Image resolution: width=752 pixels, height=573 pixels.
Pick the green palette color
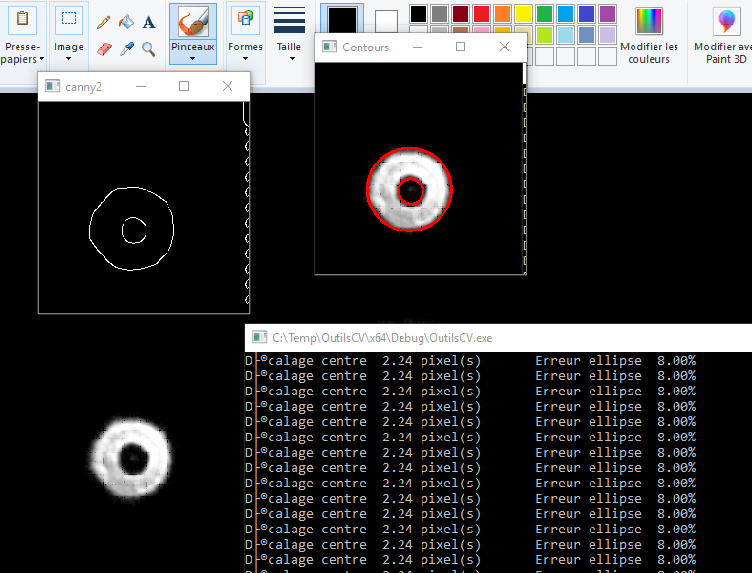point(544,14)
